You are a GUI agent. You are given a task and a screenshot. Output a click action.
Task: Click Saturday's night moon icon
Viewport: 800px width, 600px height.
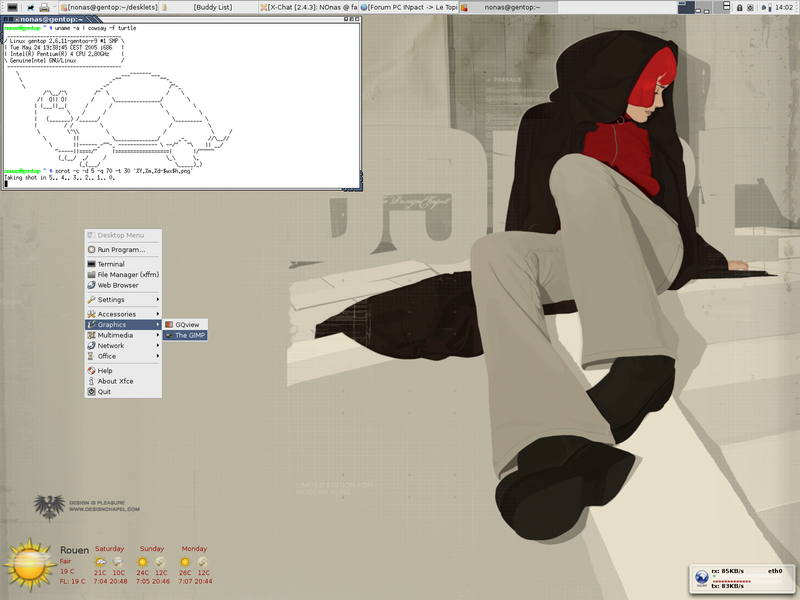pyautogui.click(x=118, y=562)
